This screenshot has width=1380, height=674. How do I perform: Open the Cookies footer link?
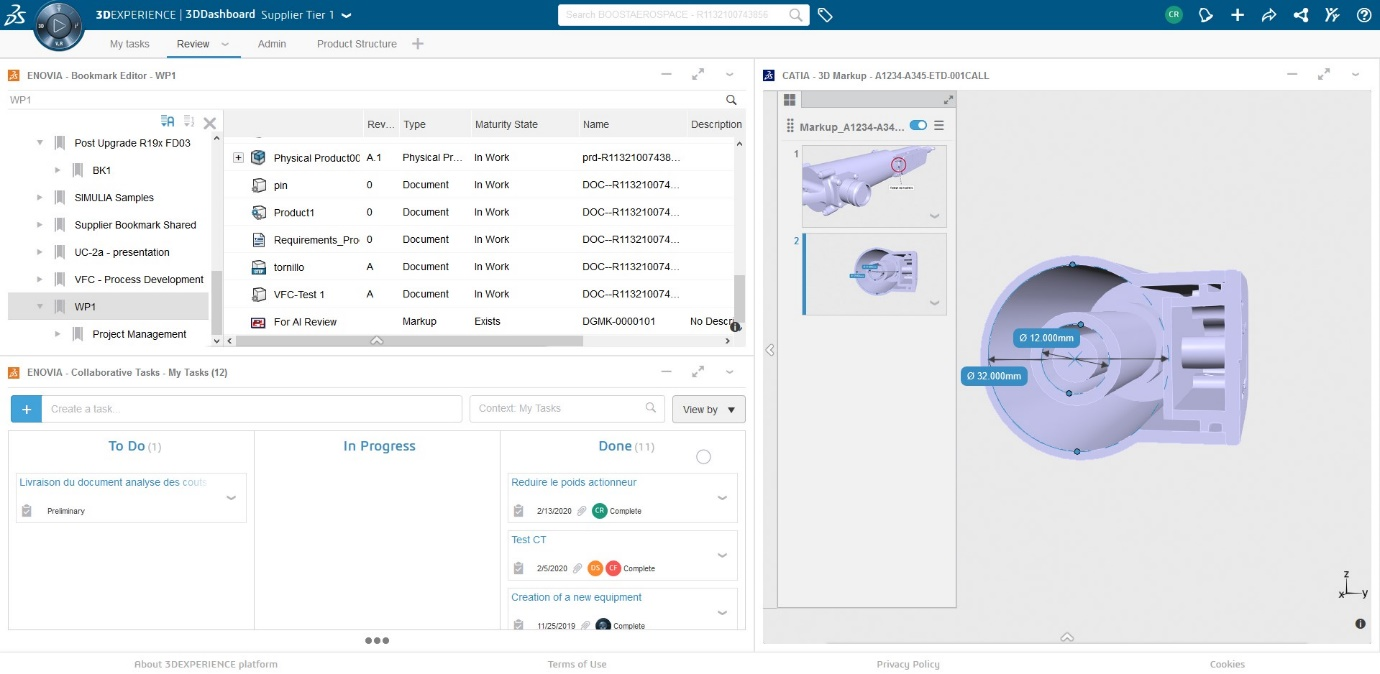(x=1227, y=664)
